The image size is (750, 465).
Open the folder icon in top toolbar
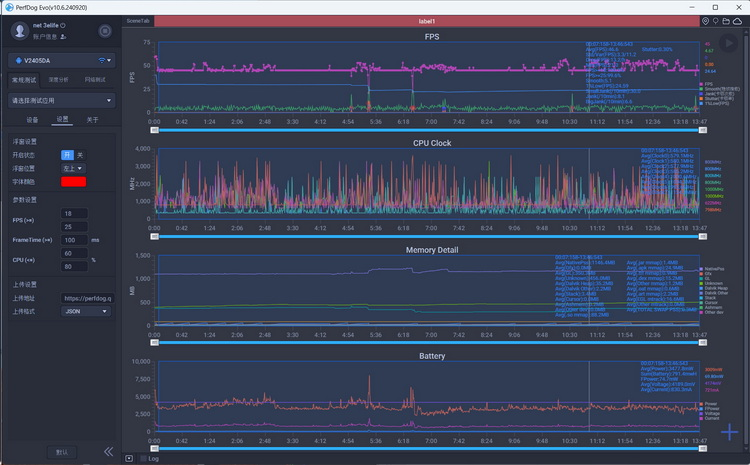(x=726, y=21)
